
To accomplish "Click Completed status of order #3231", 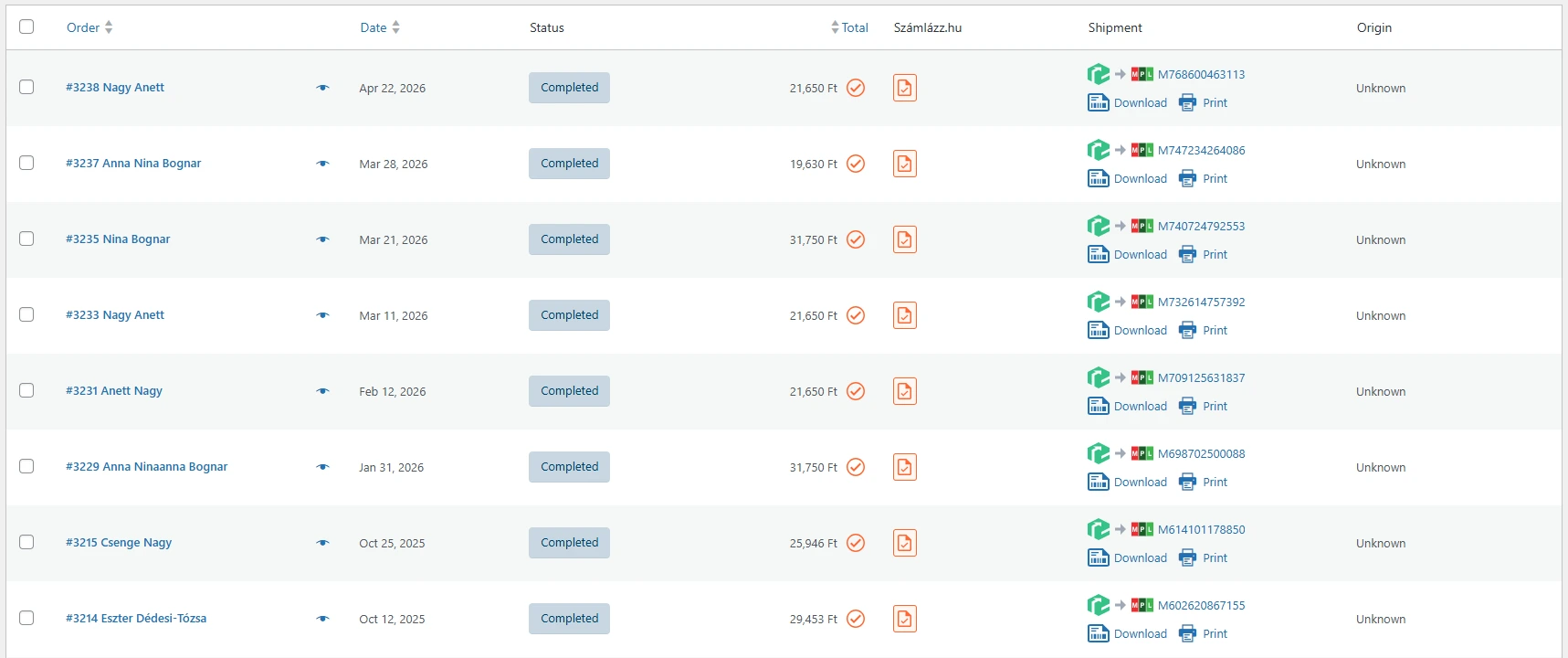I will [569, 391].
